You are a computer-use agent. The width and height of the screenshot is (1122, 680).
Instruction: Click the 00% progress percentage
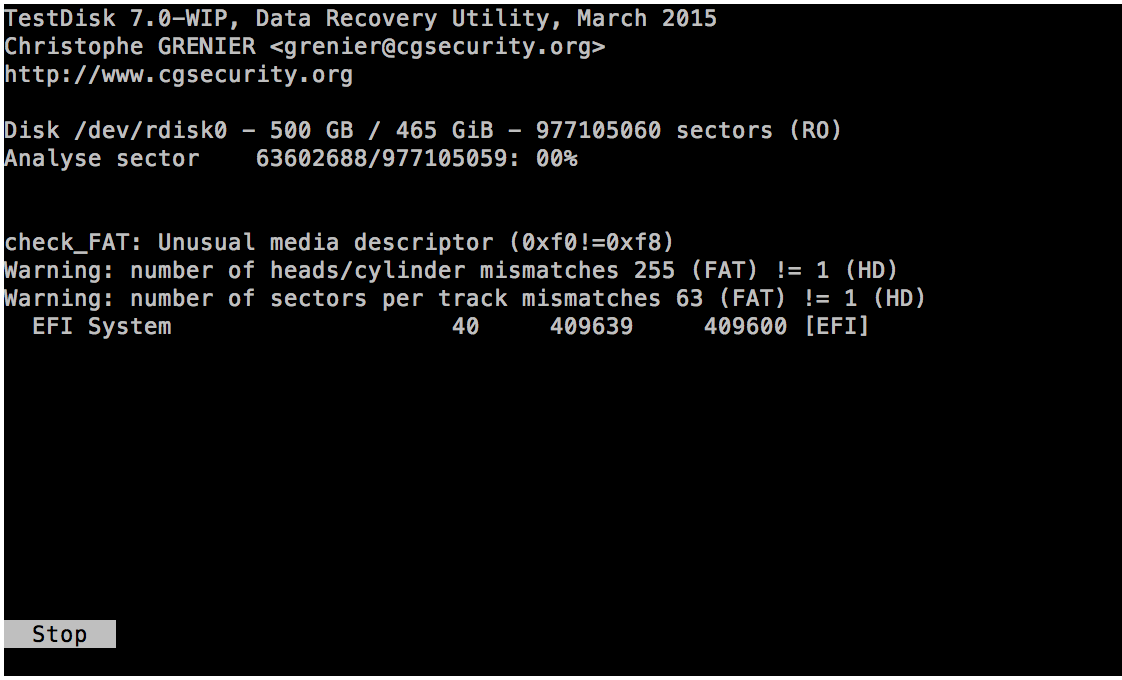click(x=556, y=159)
